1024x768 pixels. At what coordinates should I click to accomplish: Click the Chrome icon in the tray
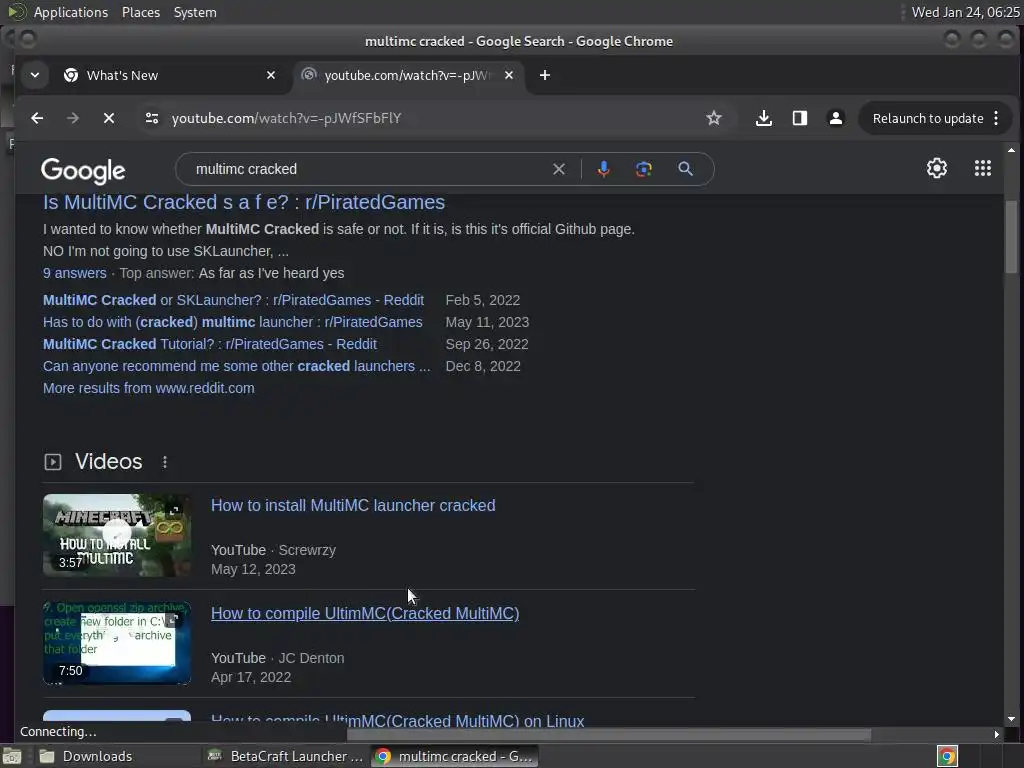tap(947, 756)
